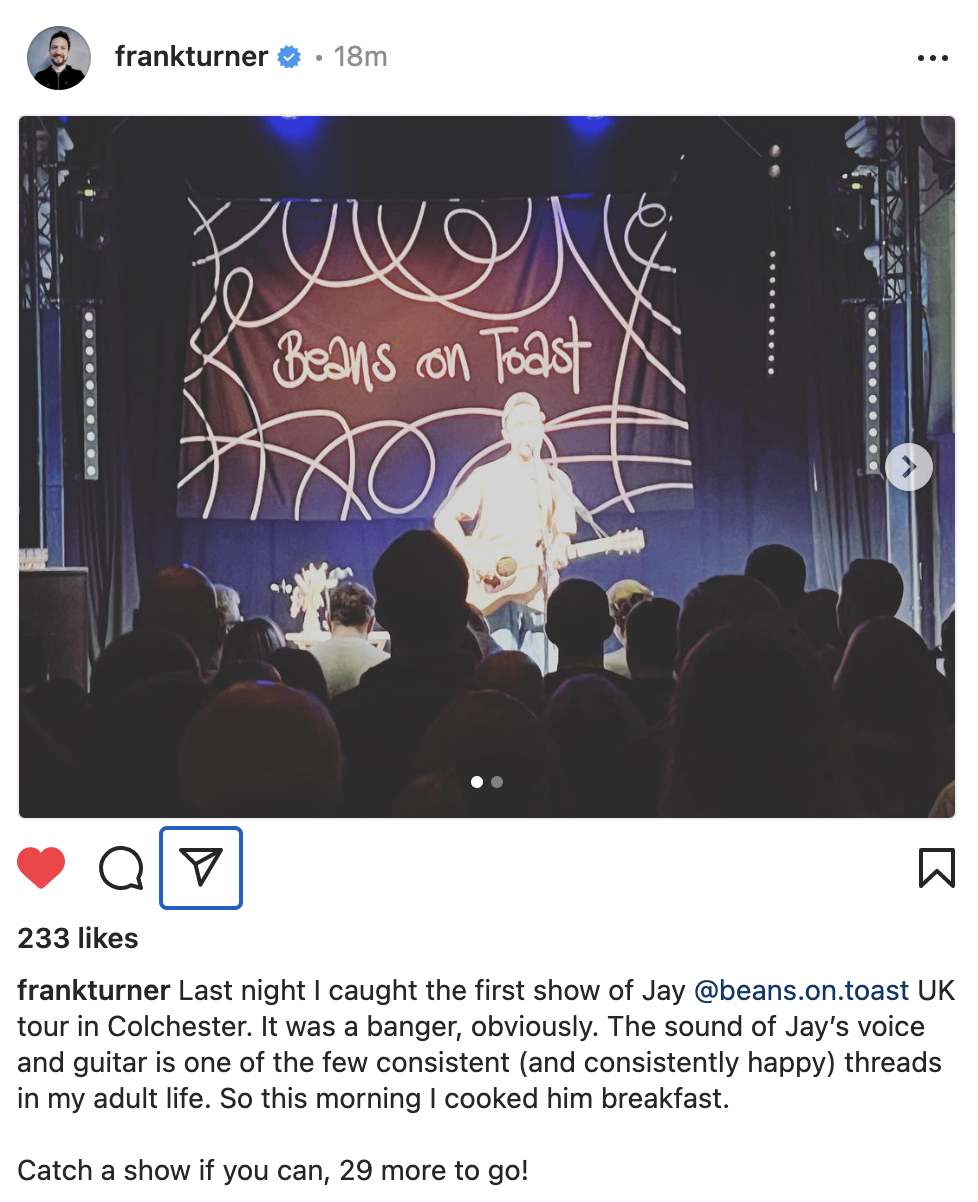Open the @beans.on.toast mention link

801,991
